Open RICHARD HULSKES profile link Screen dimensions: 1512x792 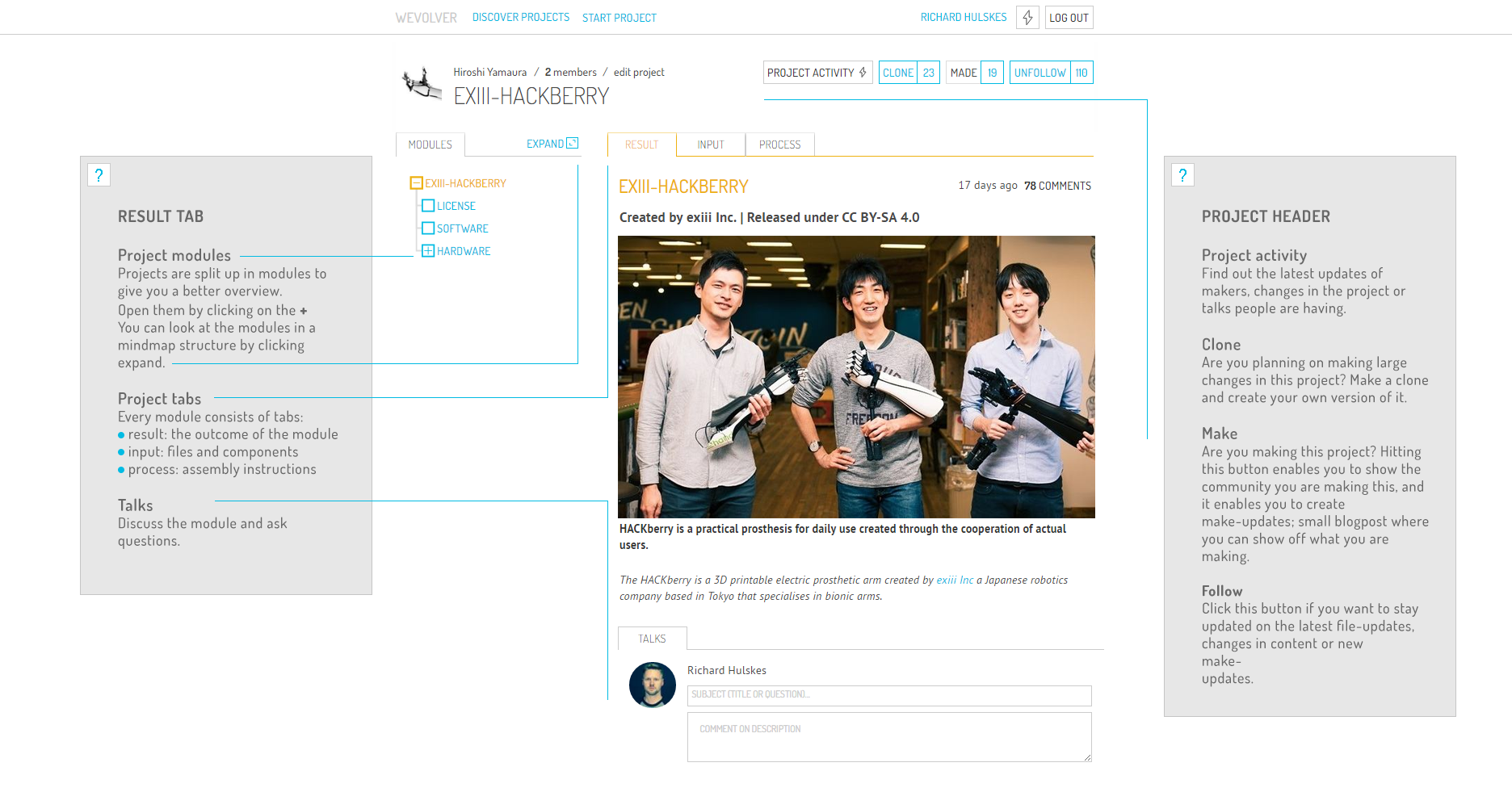[964, 17]
